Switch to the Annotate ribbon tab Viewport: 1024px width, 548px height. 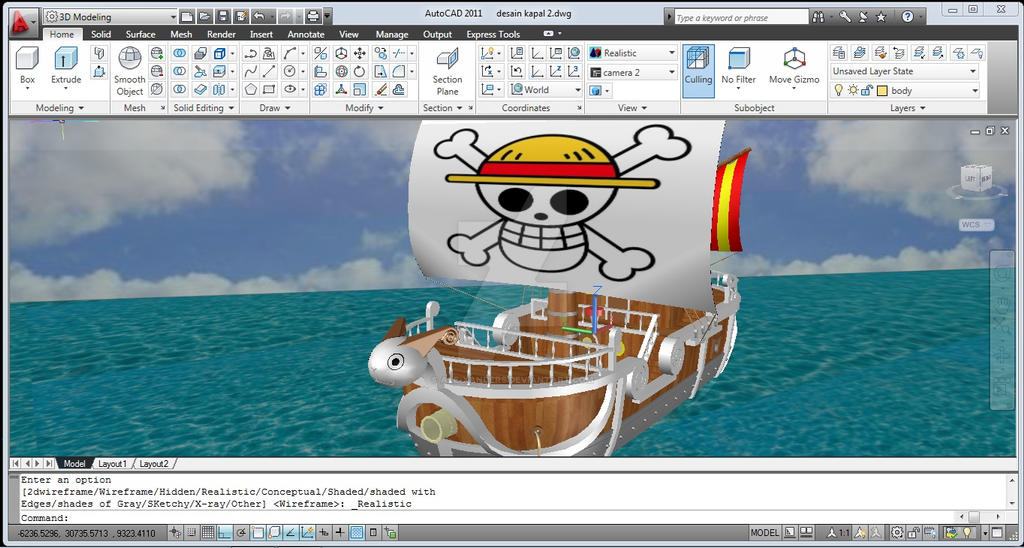point(306,34)
